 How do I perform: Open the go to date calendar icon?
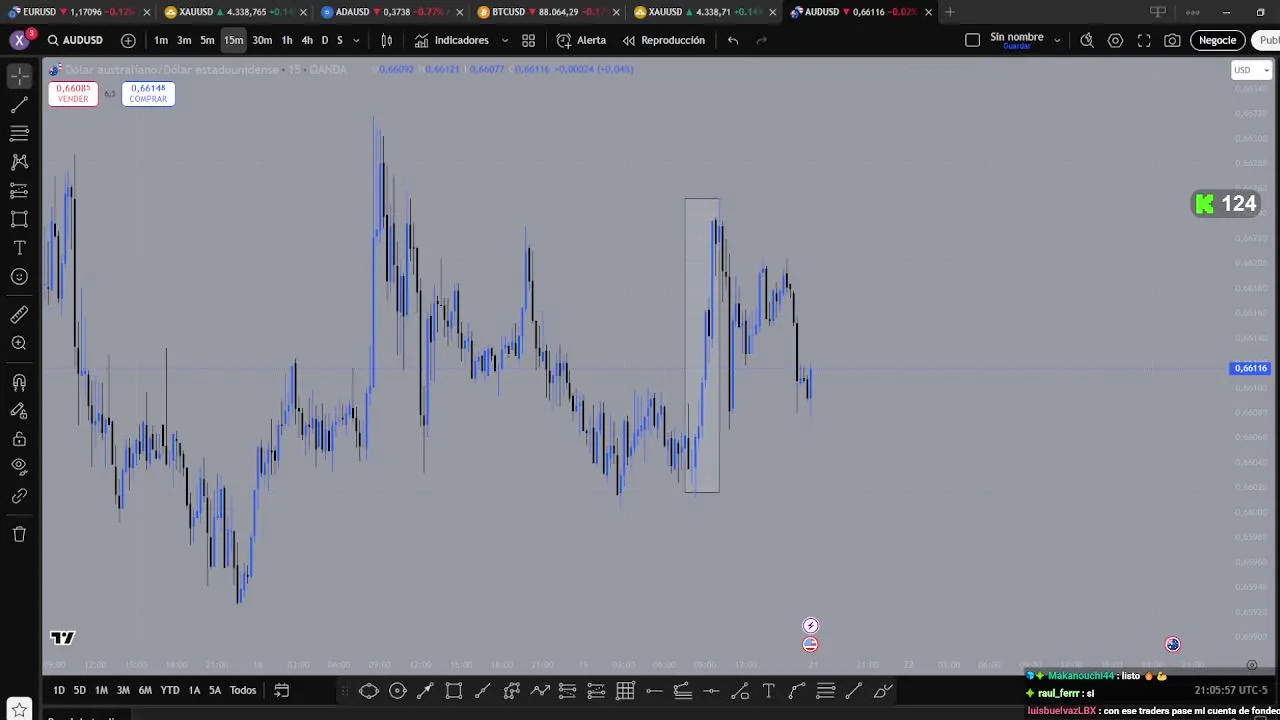coord(282,690)
